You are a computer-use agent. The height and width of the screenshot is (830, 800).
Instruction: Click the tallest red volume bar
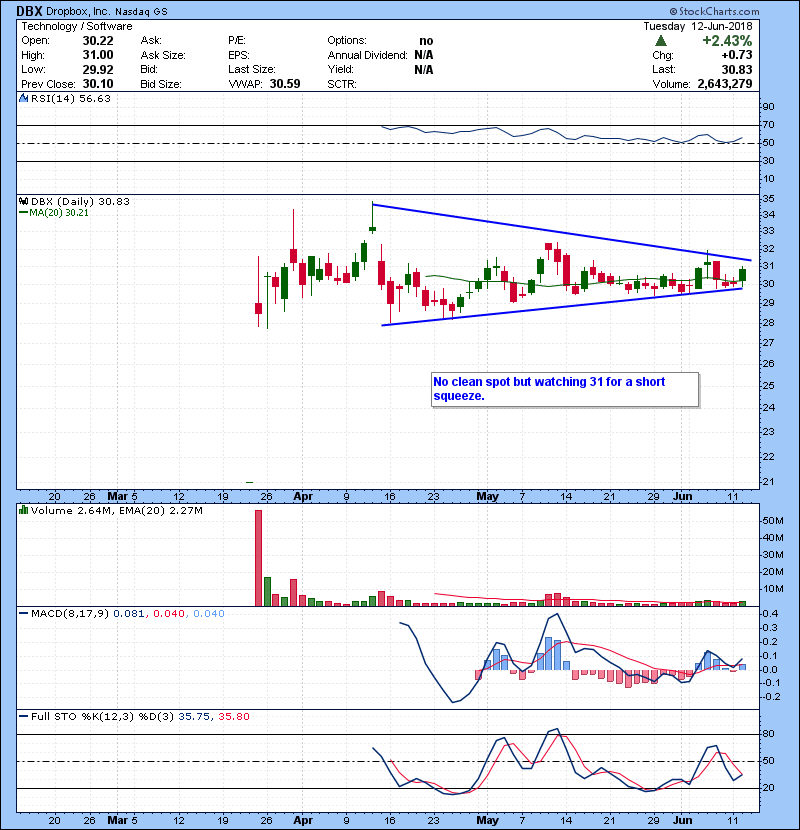coord(258,558)
